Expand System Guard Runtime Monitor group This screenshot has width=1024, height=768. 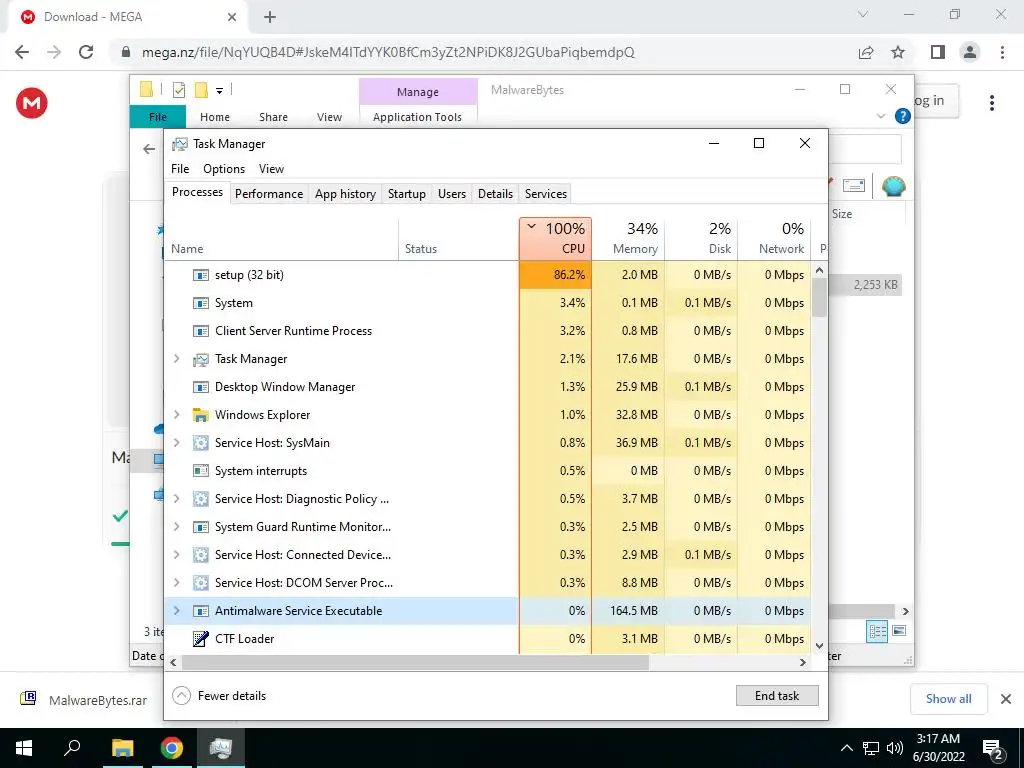176,527
